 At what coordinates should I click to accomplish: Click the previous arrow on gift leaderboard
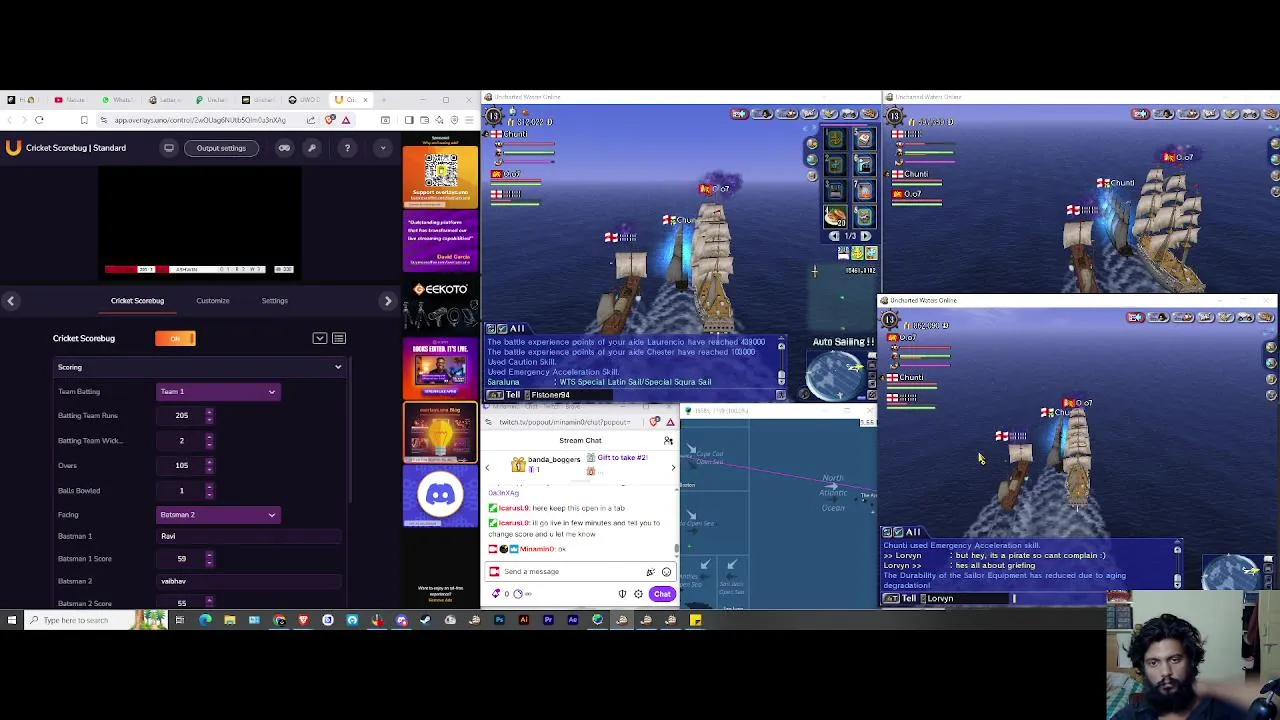[x=487, y=467]
